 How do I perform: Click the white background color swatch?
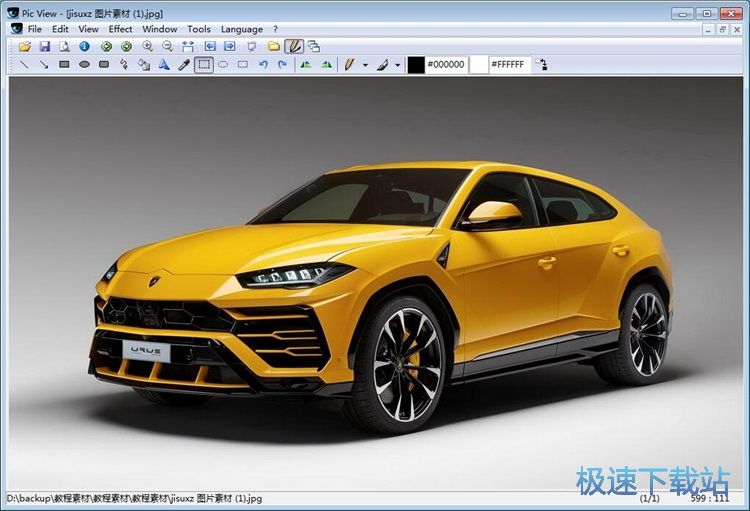[x=479, y=64]
